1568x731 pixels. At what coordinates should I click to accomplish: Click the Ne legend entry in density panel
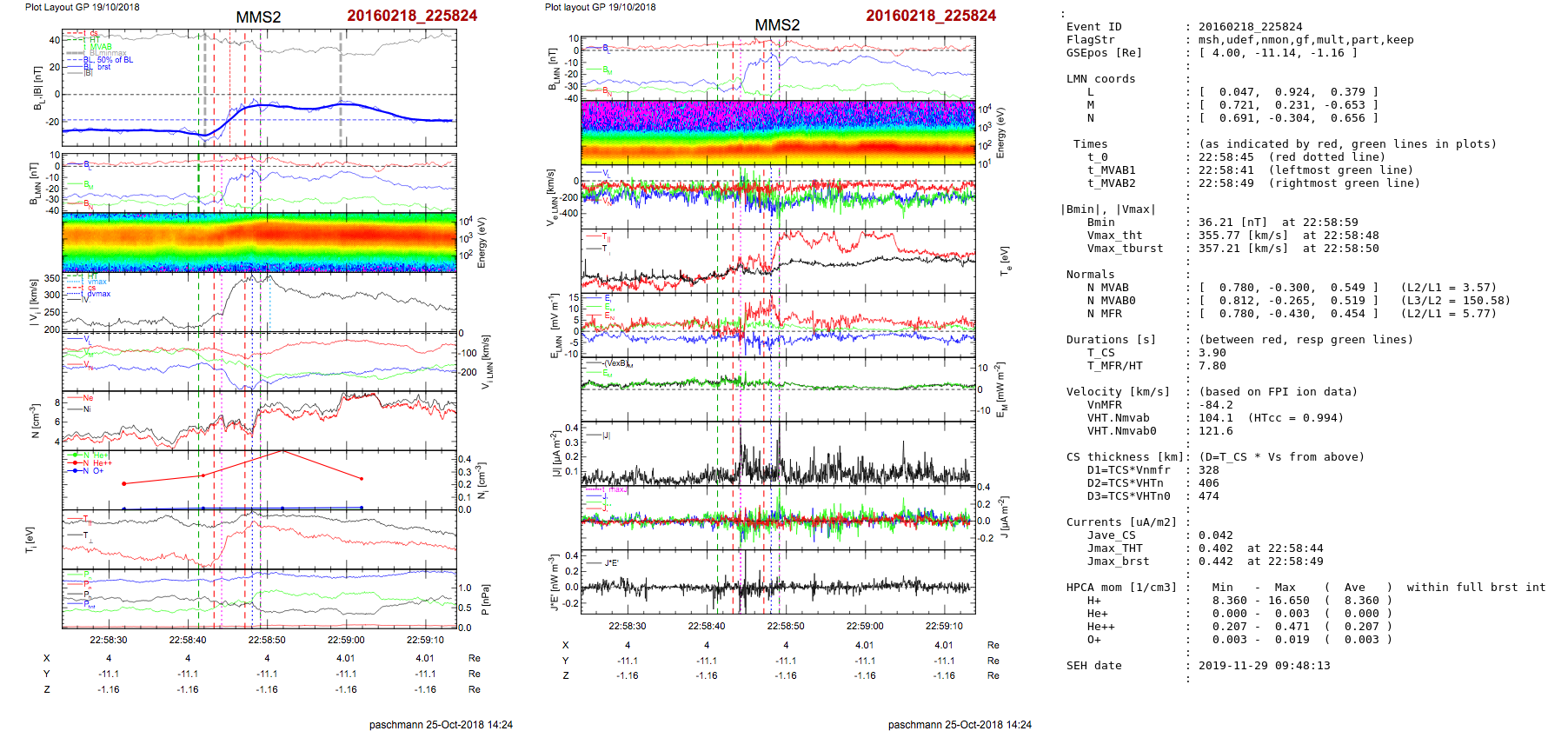(87, 398)
